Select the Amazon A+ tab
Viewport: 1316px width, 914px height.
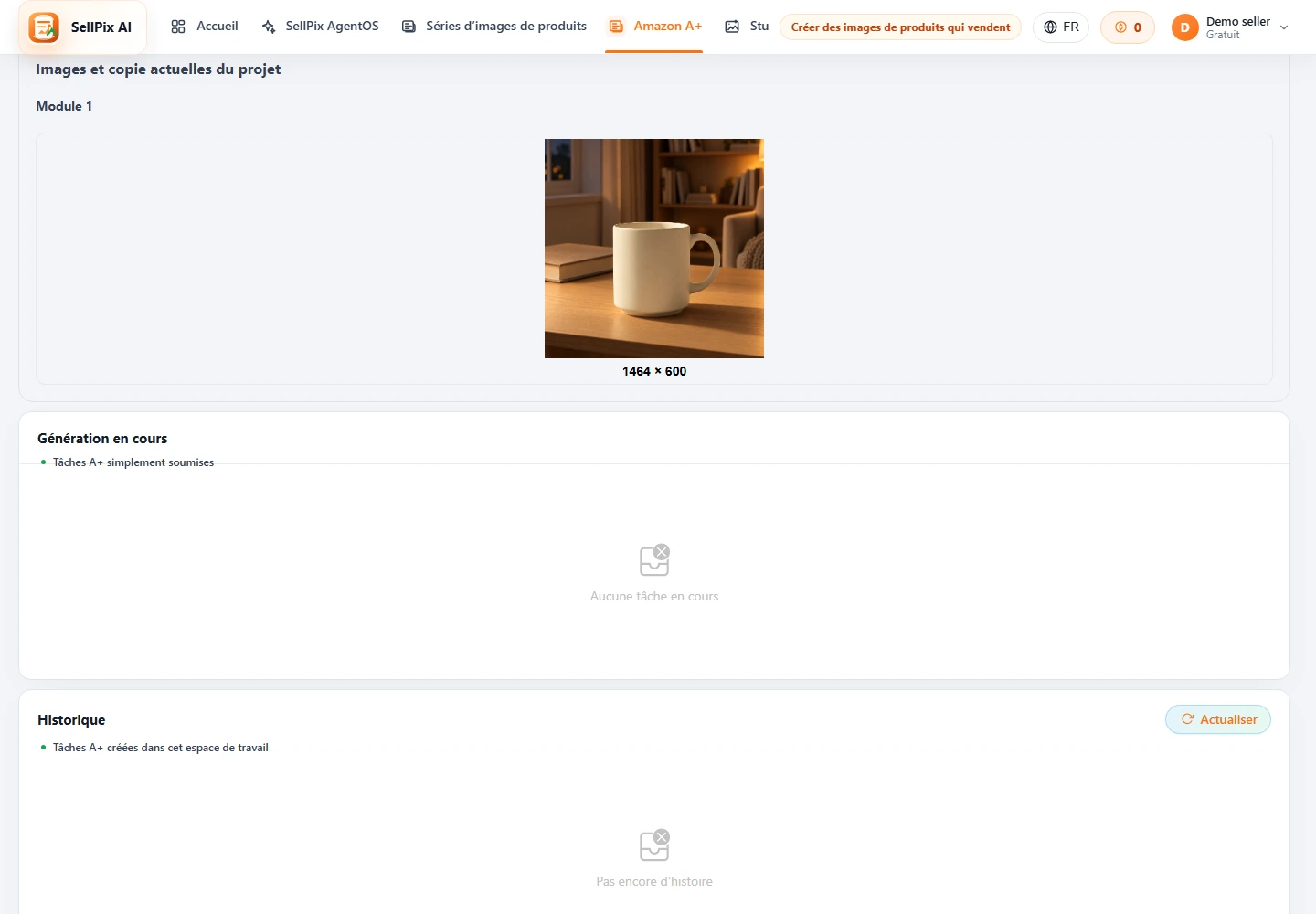[x=655, y=27]
